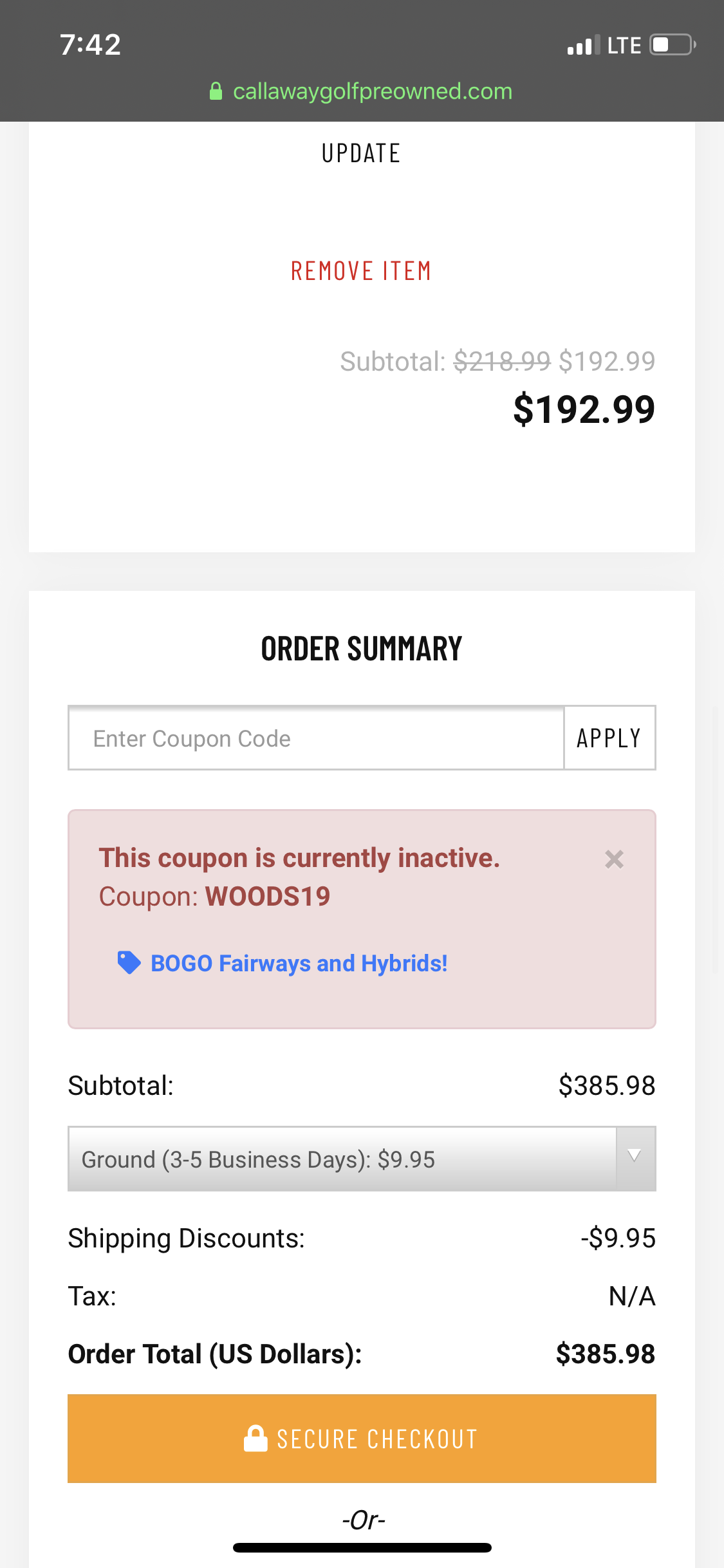Focus the Enter Coupon Code field
Image resolution: width=724 pixels, height=1568 pixels.
click(x=316, y=738)
